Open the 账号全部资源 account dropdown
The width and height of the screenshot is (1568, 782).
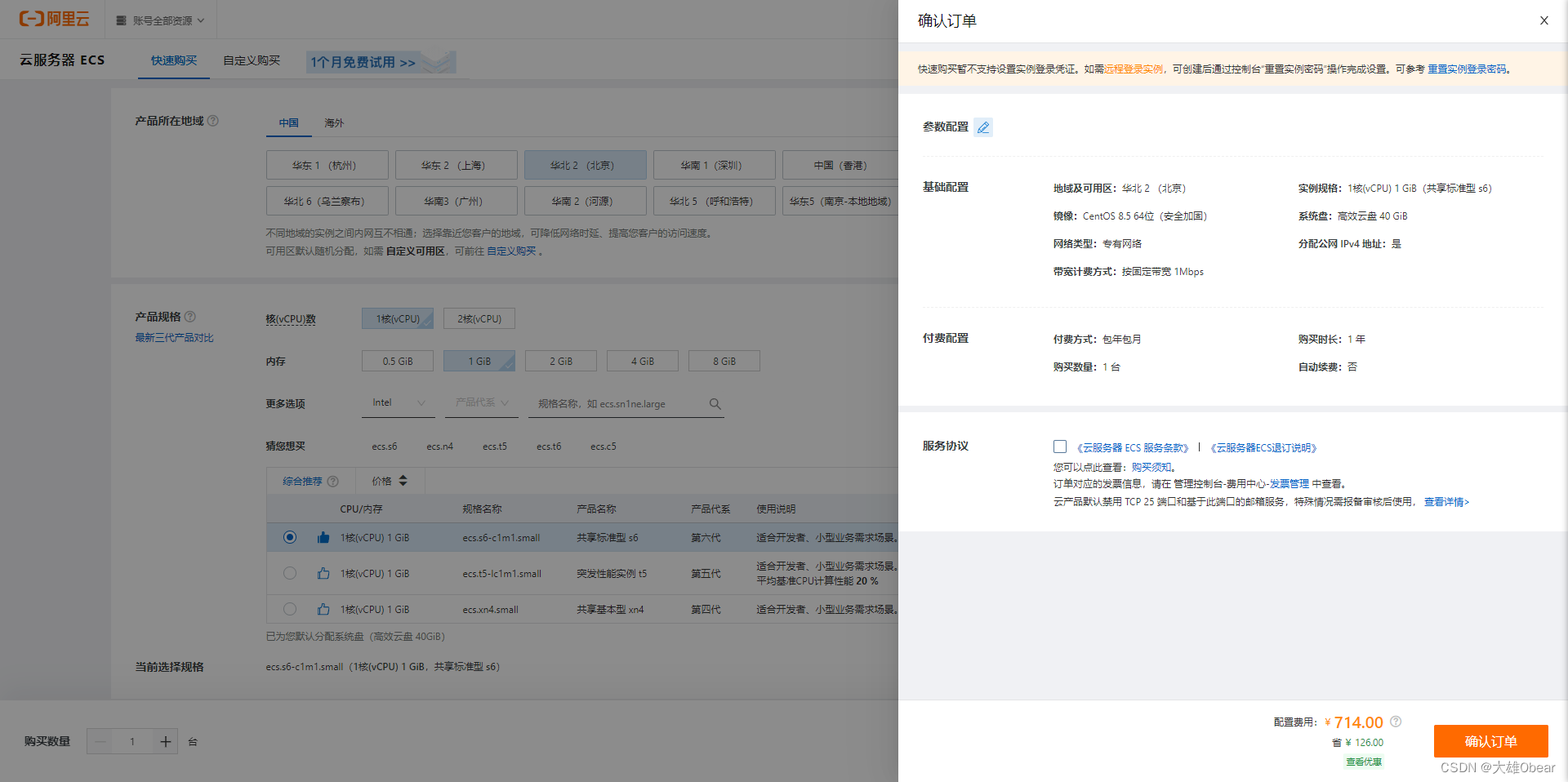tap(160, 19)
